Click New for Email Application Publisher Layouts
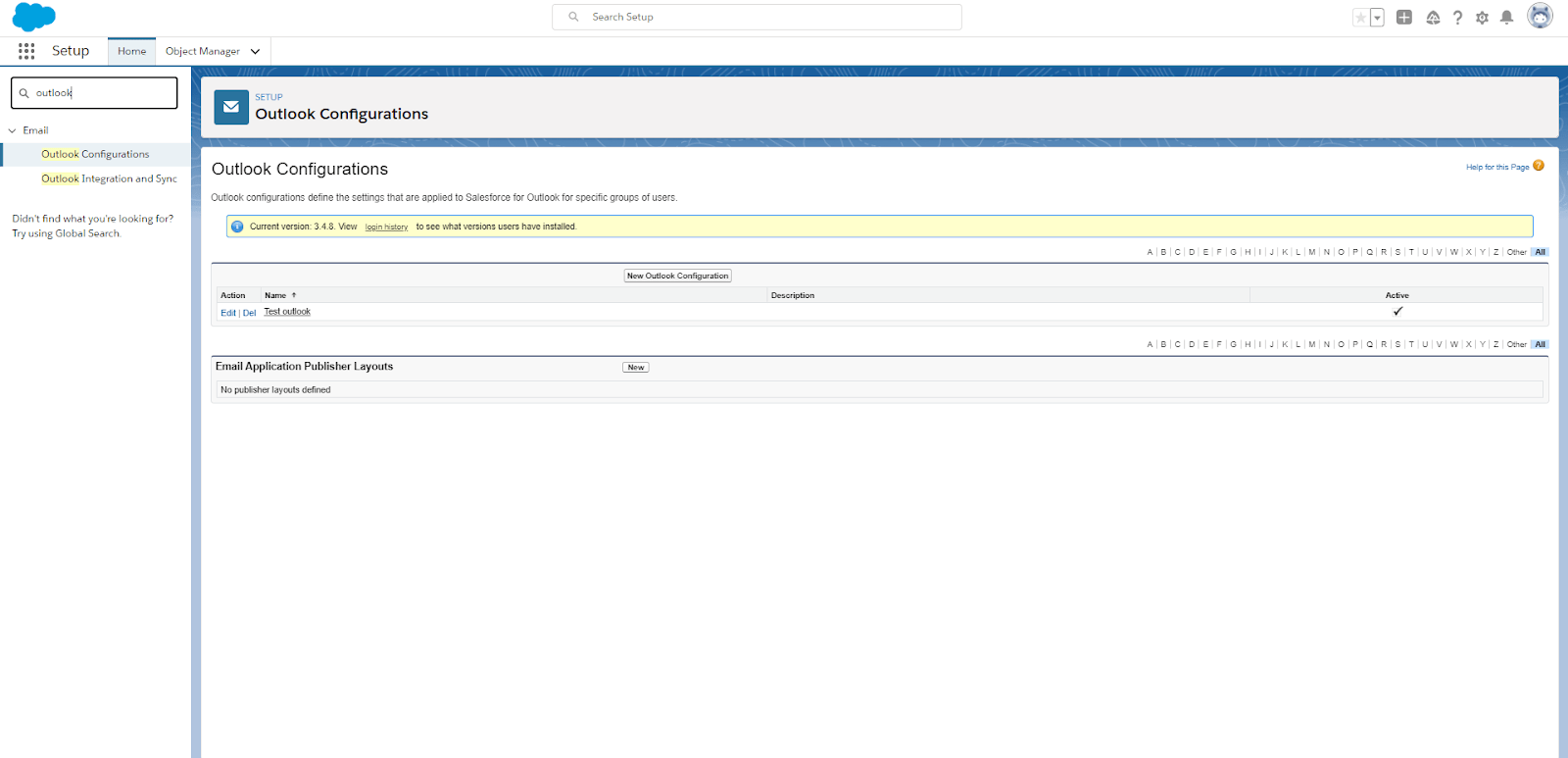 636,368
